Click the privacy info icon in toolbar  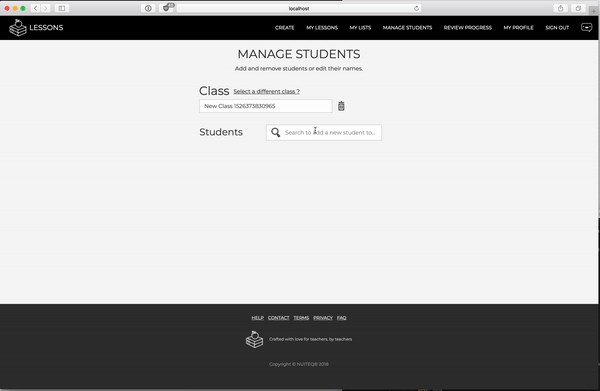[148, 8]
